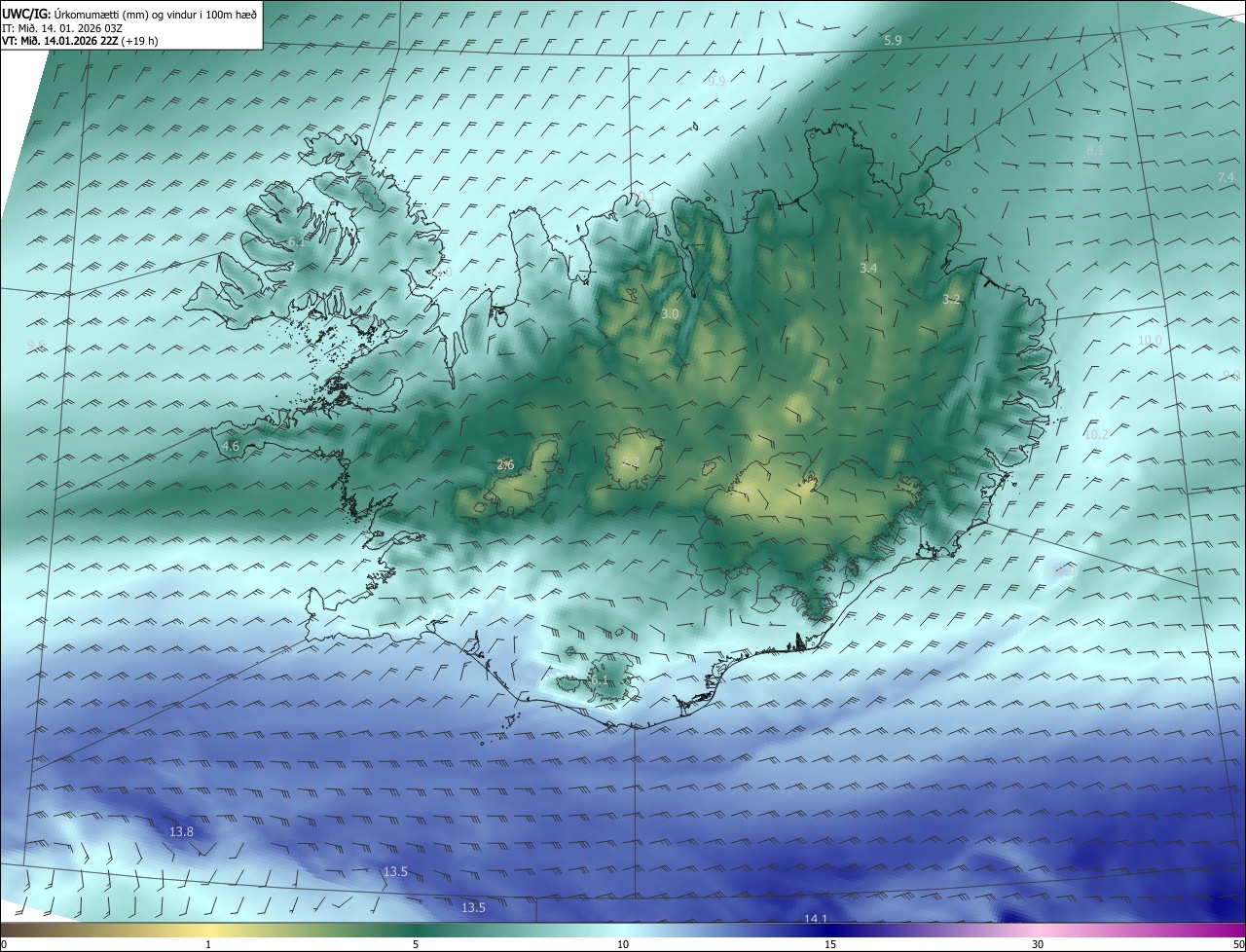The height and width of the screenshot is (952, 1246).
Task: Click the colorbar tick label 1
Action: click(x=208, y=944)
